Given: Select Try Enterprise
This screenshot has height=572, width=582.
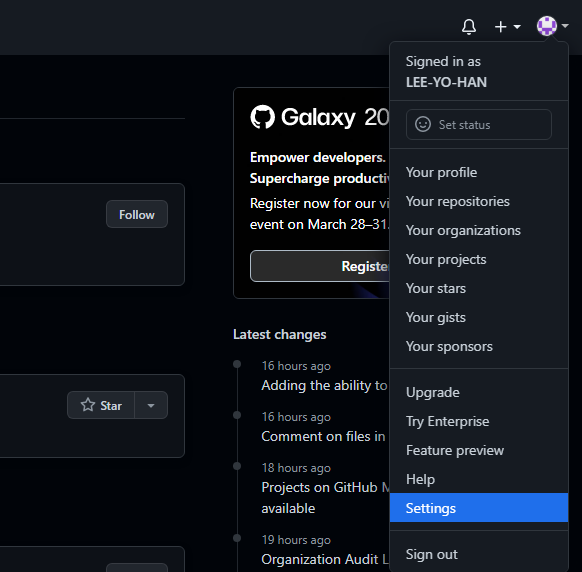Looking at the screenshot, I should click(x=479, y=421).
